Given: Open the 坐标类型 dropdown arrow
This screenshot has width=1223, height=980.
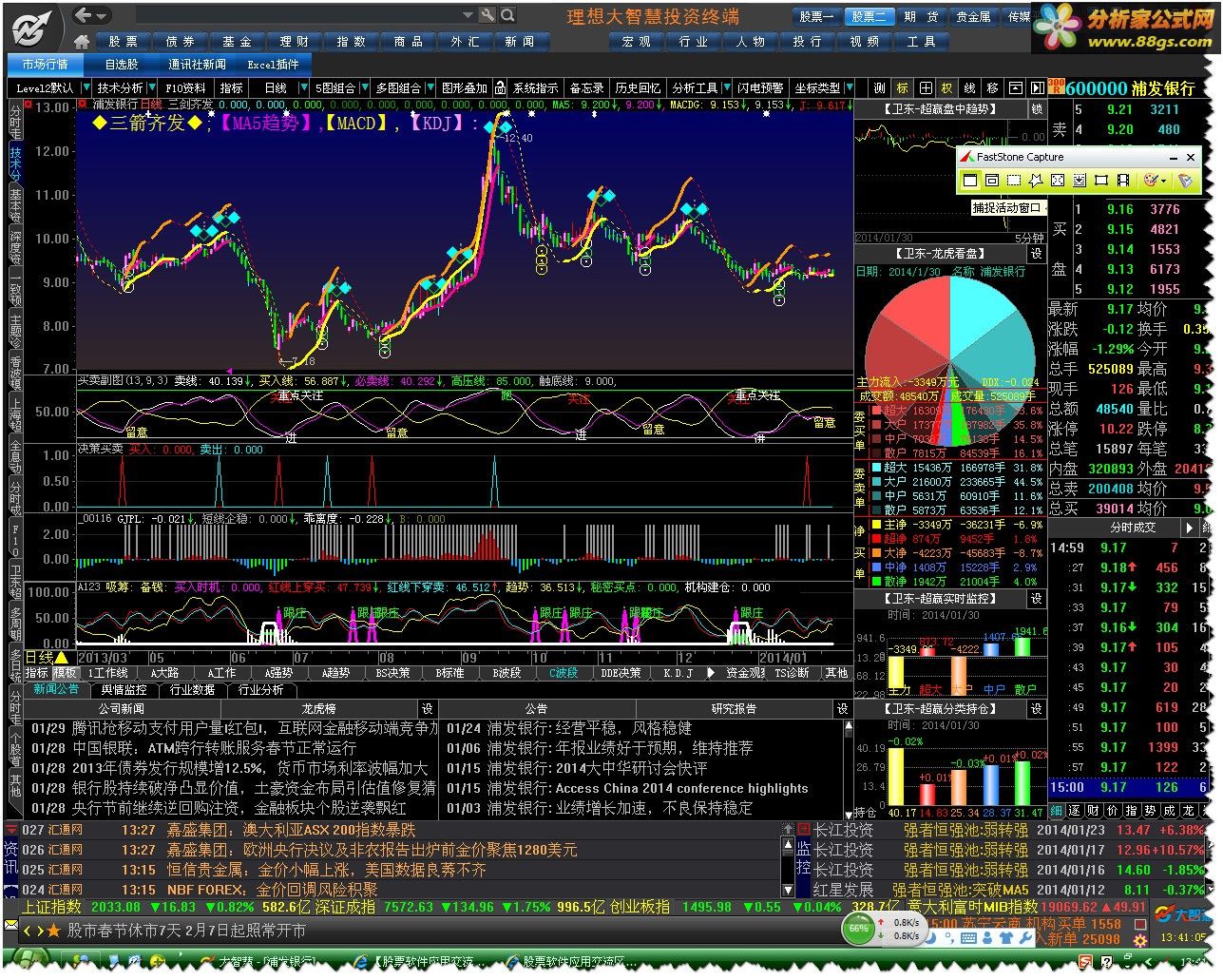Looking at the screenshot, I should 849,87.
